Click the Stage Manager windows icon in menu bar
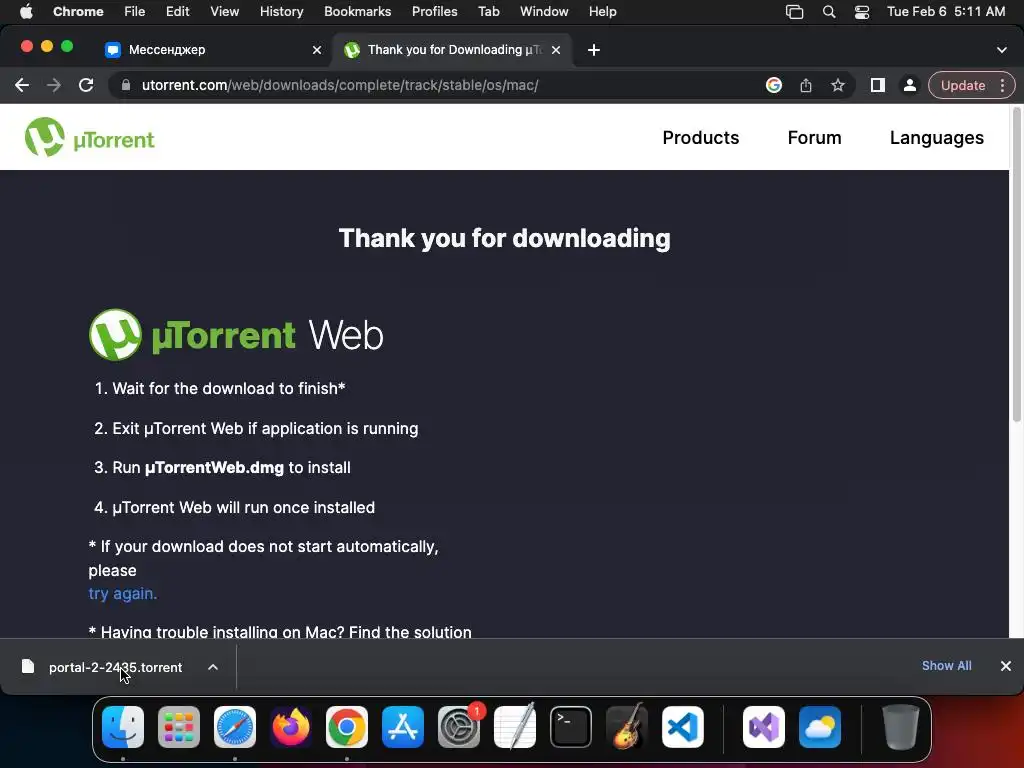Image resolution: width=1024 pixels, height=768 pixels. point(794,12)
